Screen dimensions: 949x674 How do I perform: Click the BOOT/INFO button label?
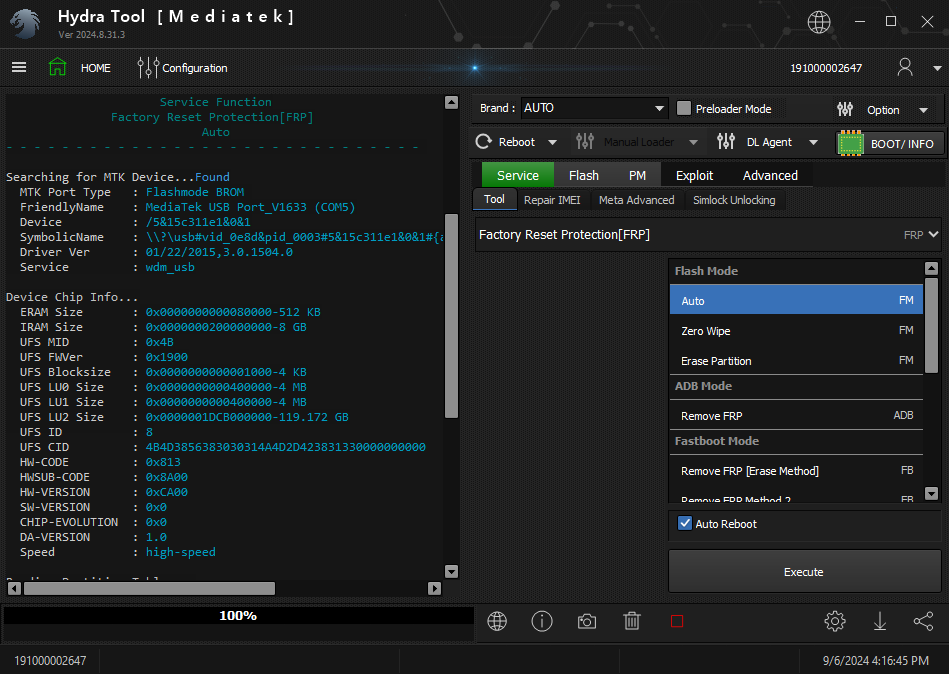click(902, 144)
